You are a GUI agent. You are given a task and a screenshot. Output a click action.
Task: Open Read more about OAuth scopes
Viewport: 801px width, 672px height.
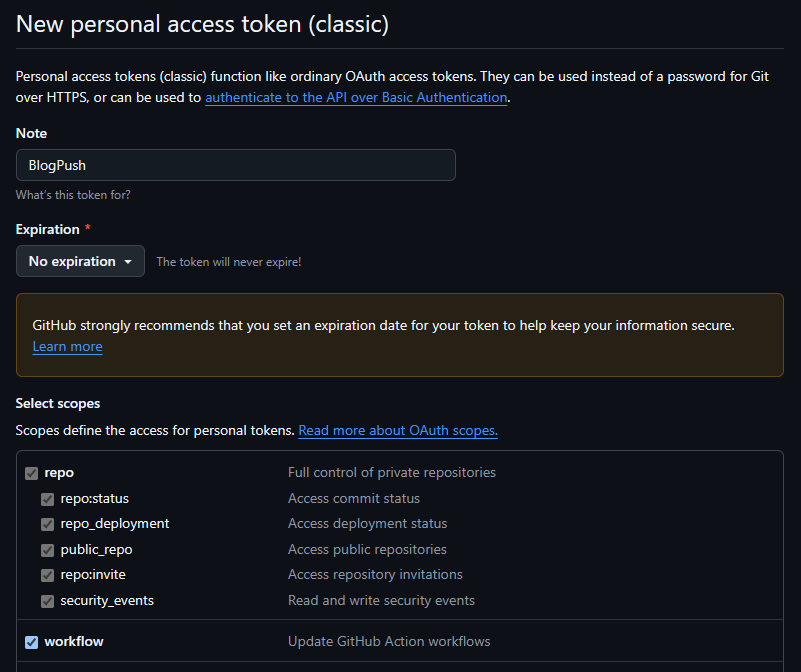coord(398,430)
